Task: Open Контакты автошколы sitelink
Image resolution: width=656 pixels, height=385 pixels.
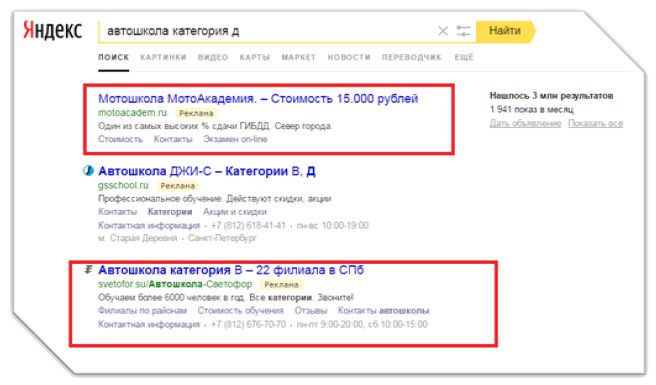Action: click(x=383, y=311)
